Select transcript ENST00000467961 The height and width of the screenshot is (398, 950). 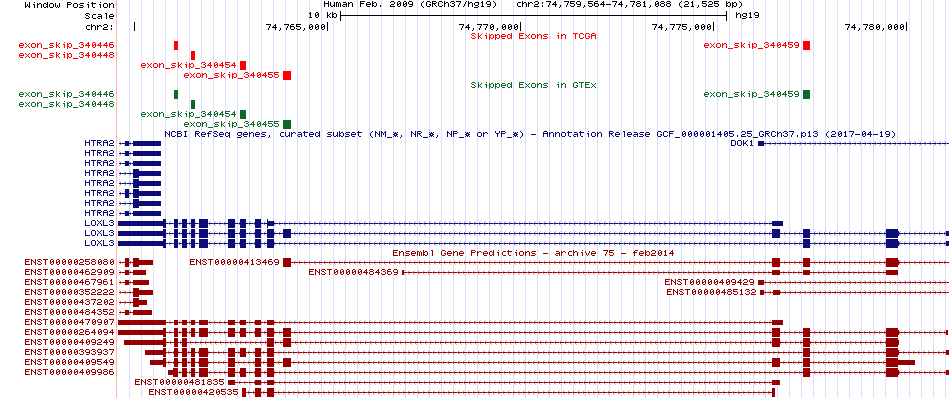(x=70, y=282)
